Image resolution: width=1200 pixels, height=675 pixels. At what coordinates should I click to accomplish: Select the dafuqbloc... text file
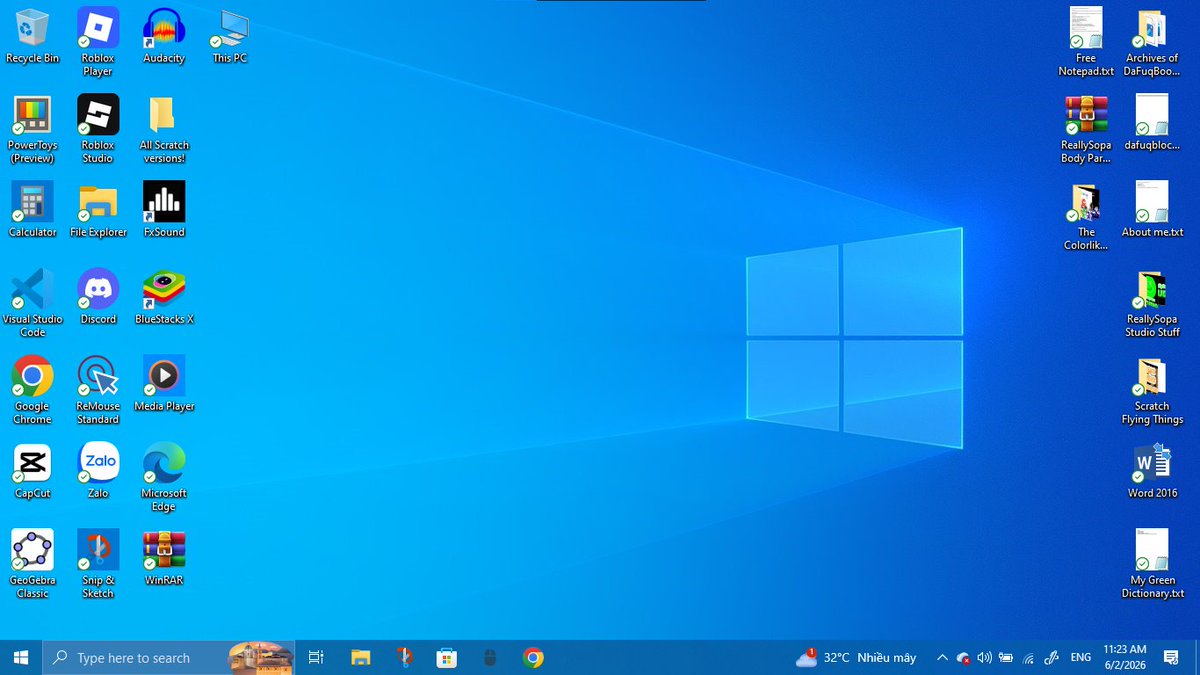click(1152, 123)
